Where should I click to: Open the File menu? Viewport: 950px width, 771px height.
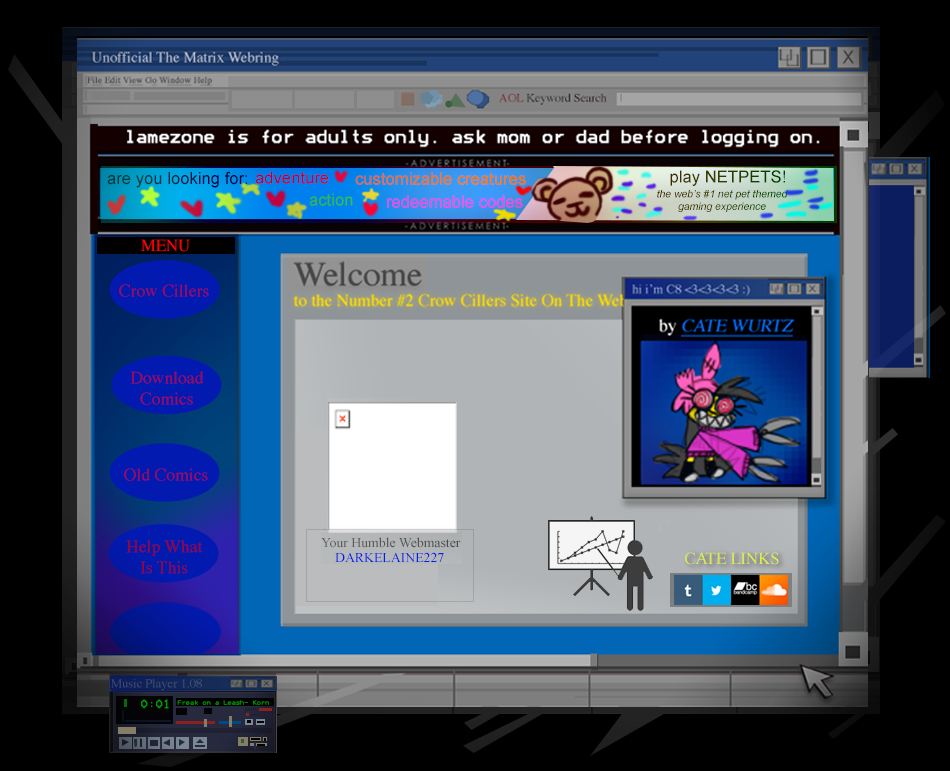click(x=94, y=80)
